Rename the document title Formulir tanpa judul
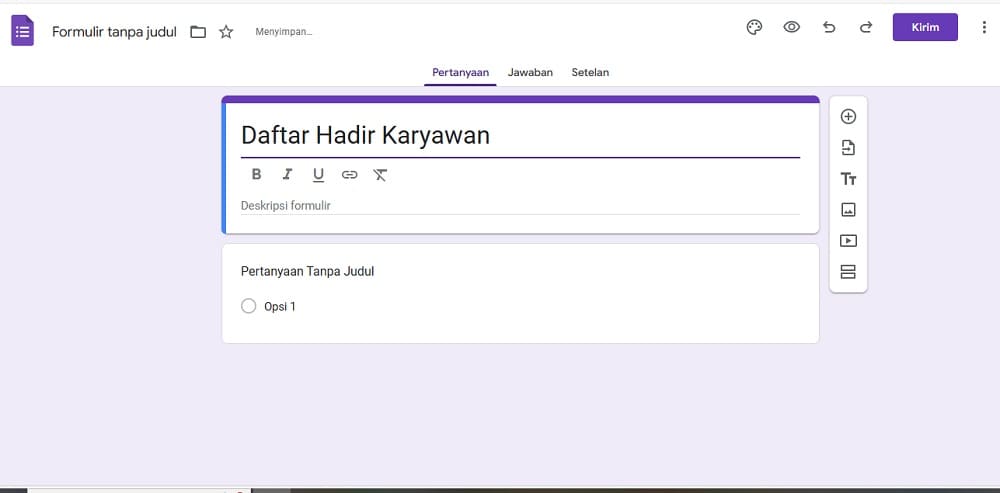The width and height of the screenshot is (1000, 493). point(114,32)
